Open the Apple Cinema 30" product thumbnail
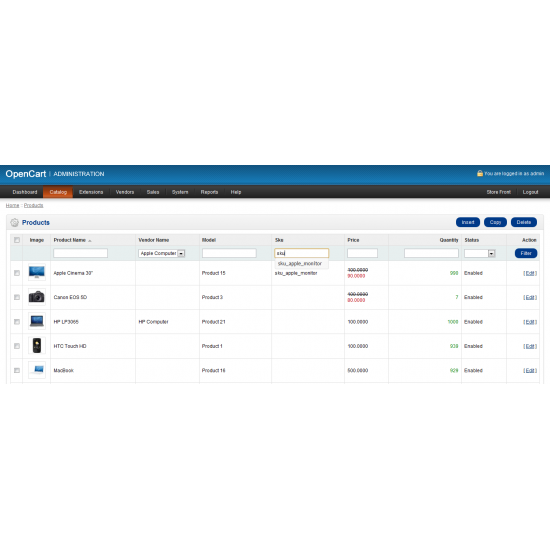The image size is (550, 550). tap(37, 273)
